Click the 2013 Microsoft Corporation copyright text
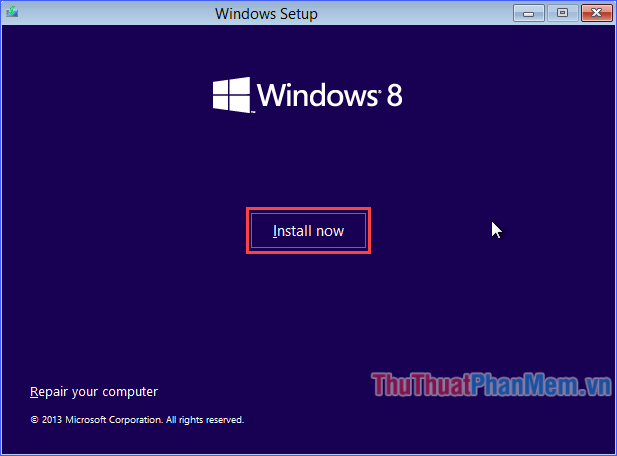 tap(137, 420)
